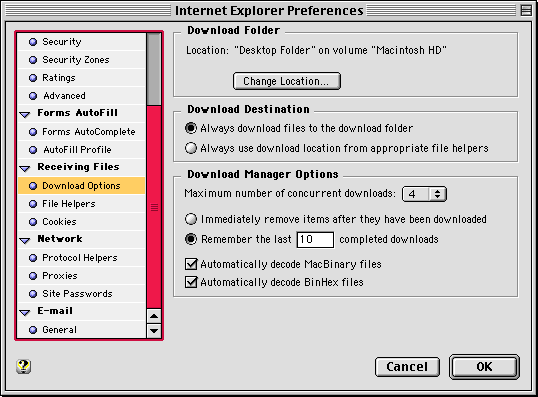The height and width of the screenshot is (397, 538).
Task: Select File Helpers in category list
Action: 82,204
